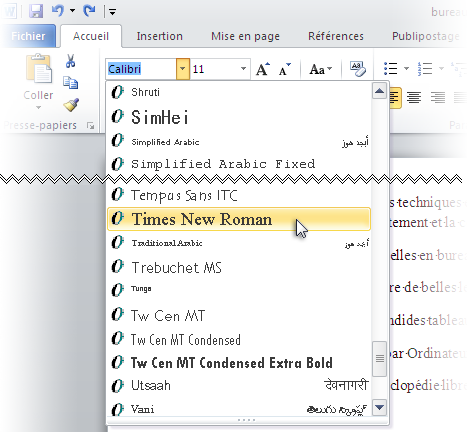Screen dimensions: 467x432
Task: Toggle right text alignment
Action: [438, 98]
